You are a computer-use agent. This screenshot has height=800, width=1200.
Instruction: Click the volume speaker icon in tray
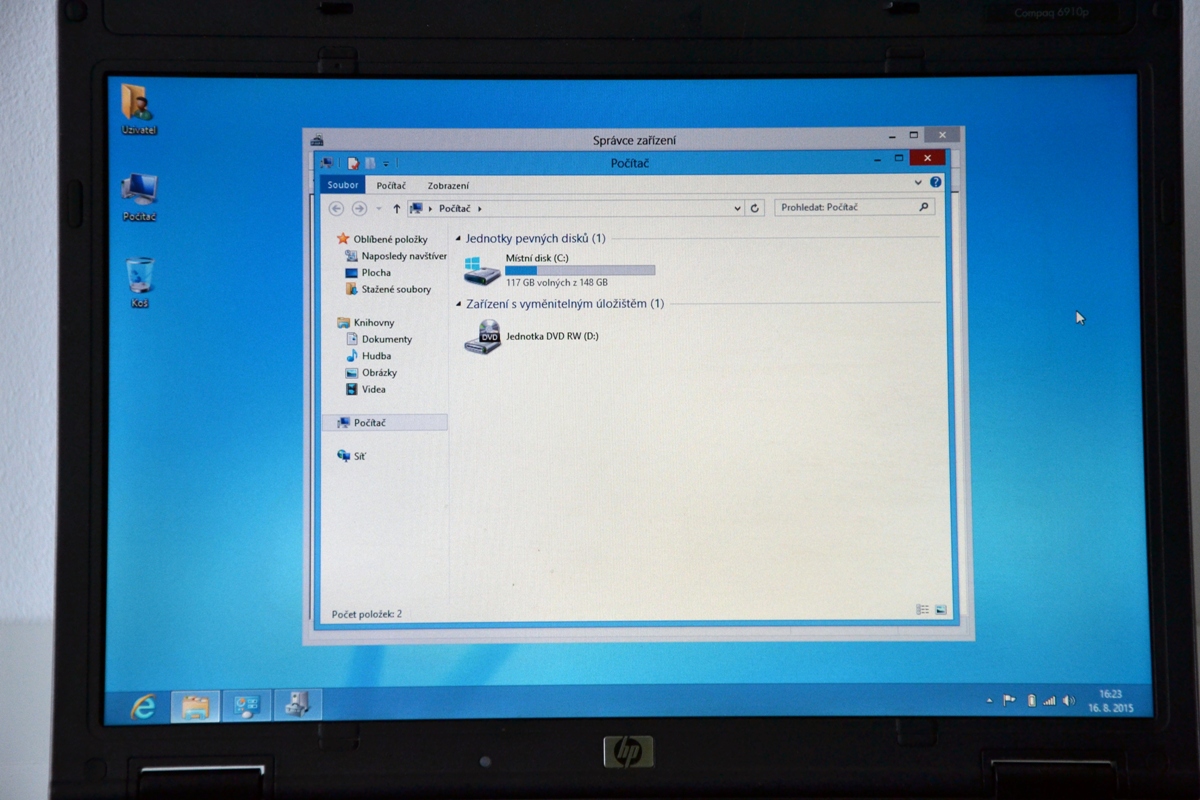coord(1068,701)
